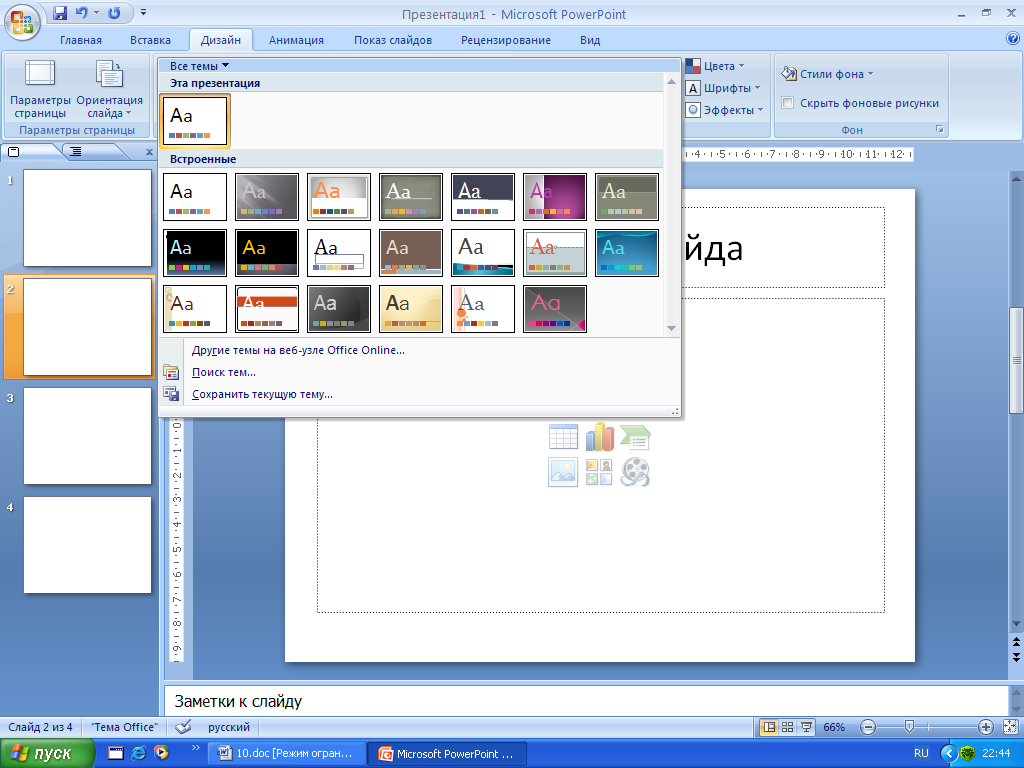Screen dimensions: 1024x768
Task: Open the Office button menu
Action: click(x=22, y=23)
